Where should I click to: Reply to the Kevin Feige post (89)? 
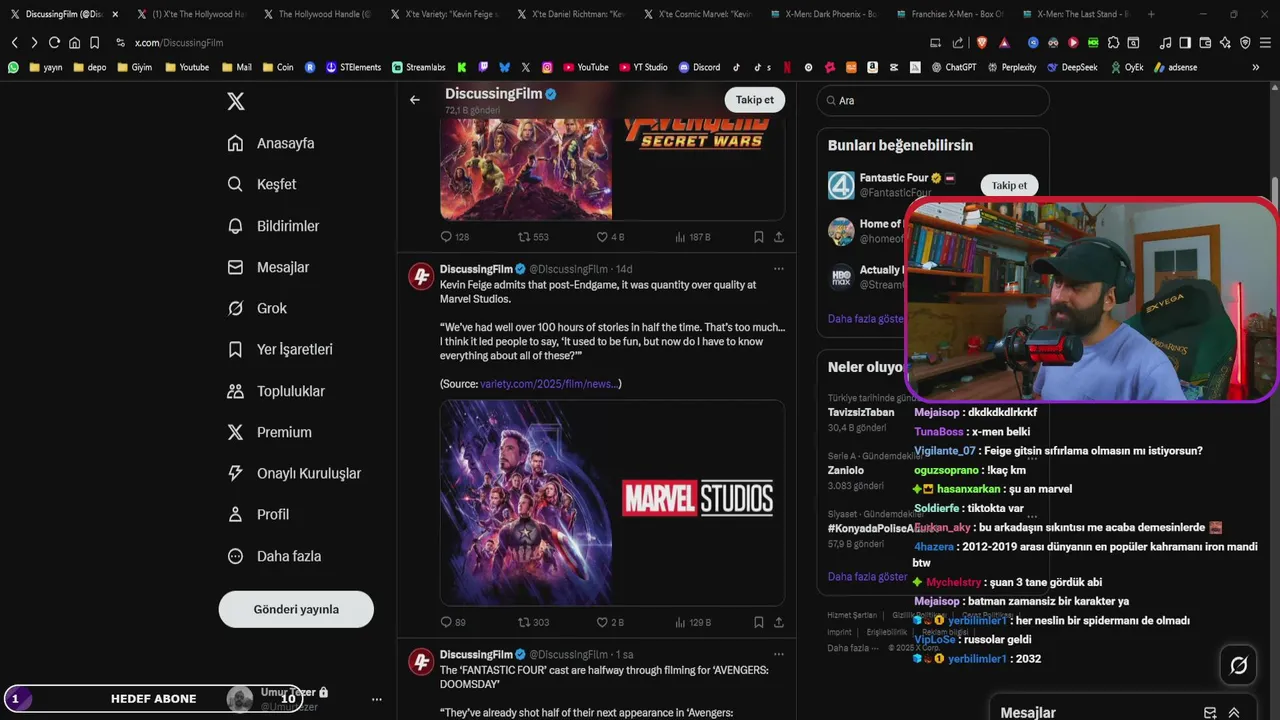pos(453,622)
